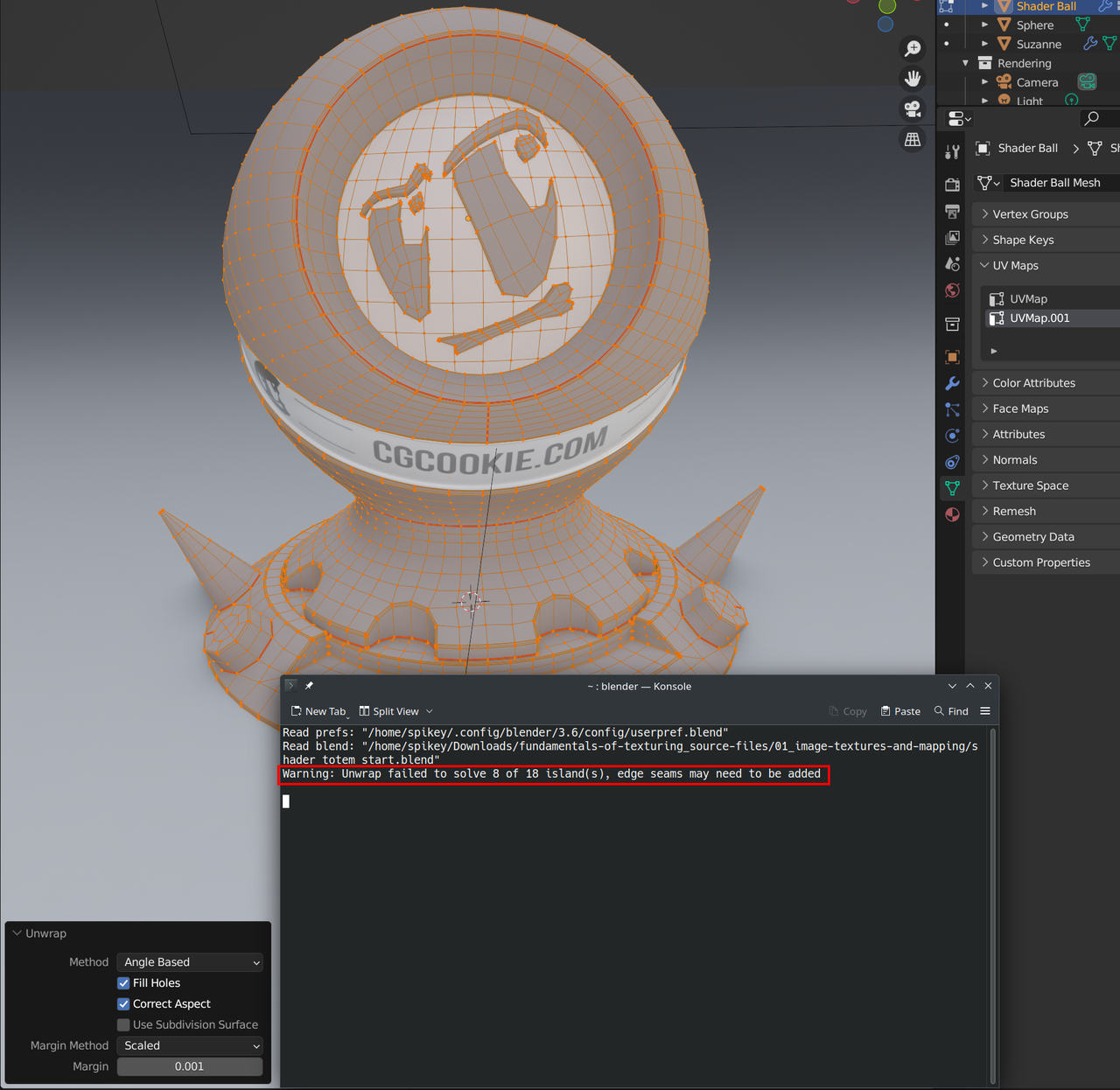Image resolution: width=1120 pixels, height=1090 pixels.
Task: Click the properties search field
Action: click(x=1100, y=118)
